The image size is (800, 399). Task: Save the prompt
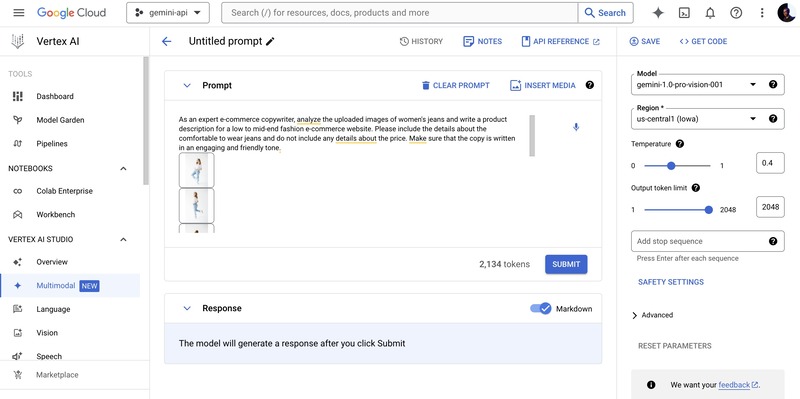645,41
